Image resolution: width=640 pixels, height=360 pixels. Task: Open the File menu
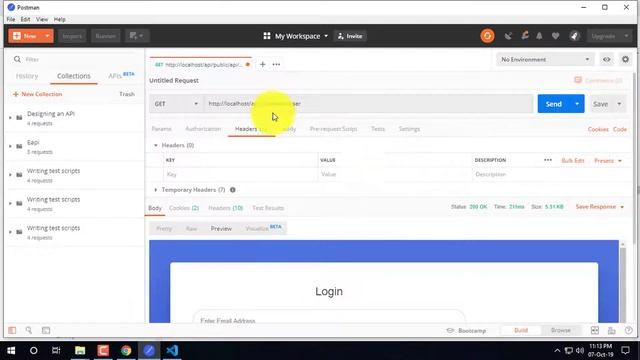(x=11, y=19)
